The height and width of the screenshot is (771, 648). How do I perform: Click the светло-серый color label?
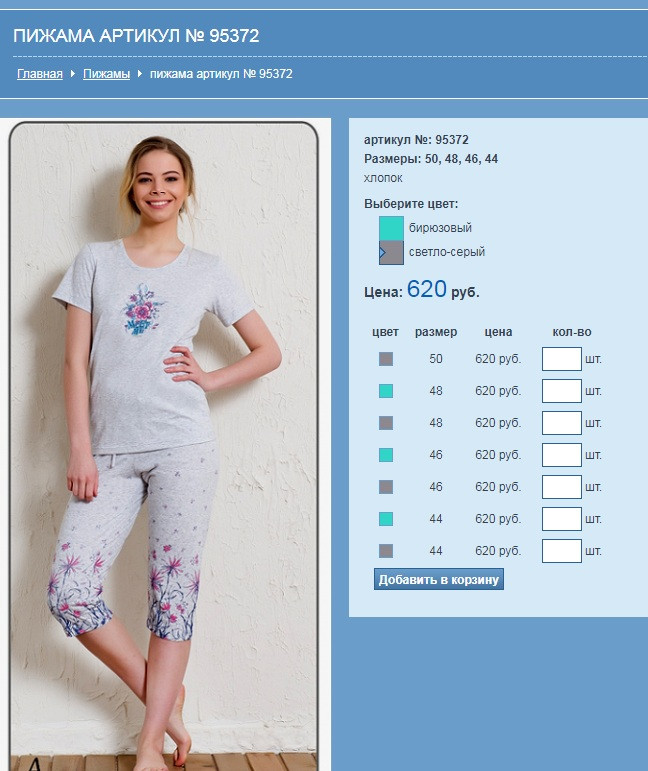coord(446,252)
